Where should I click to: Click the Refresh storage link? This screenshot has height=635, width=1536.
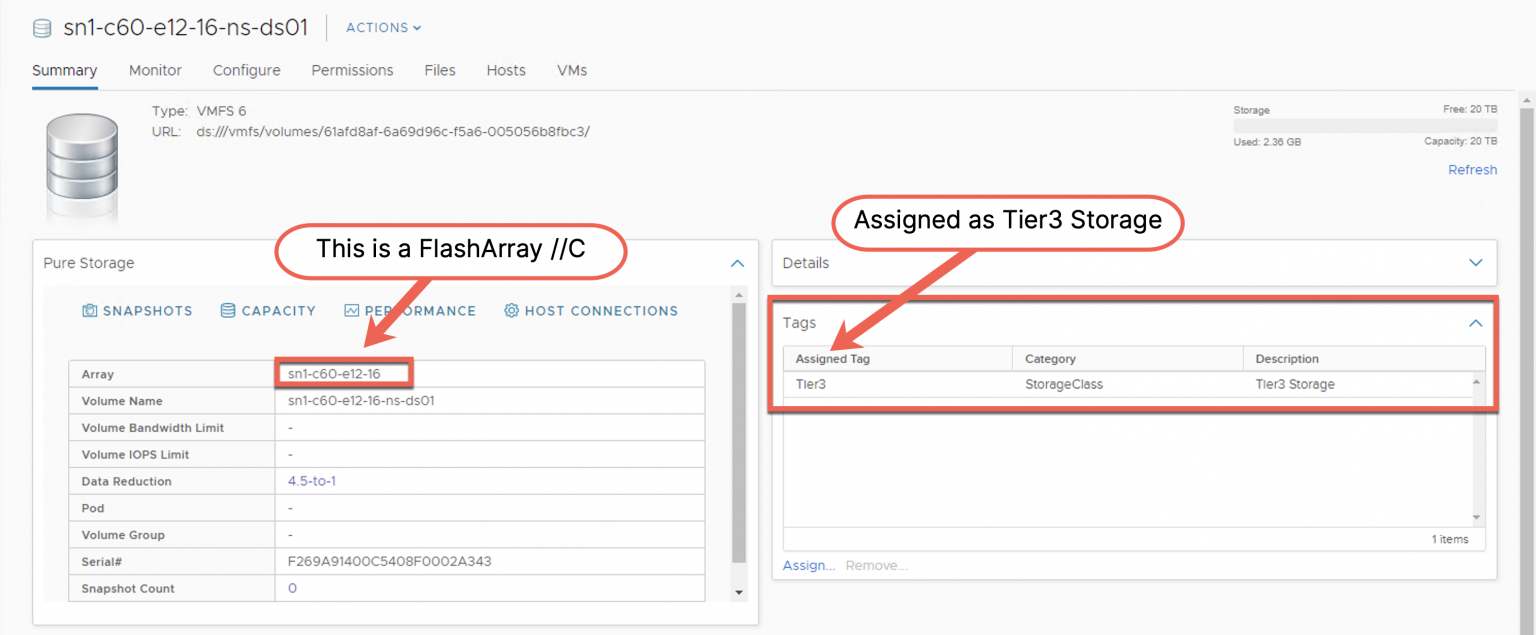tap(1472, 170)
